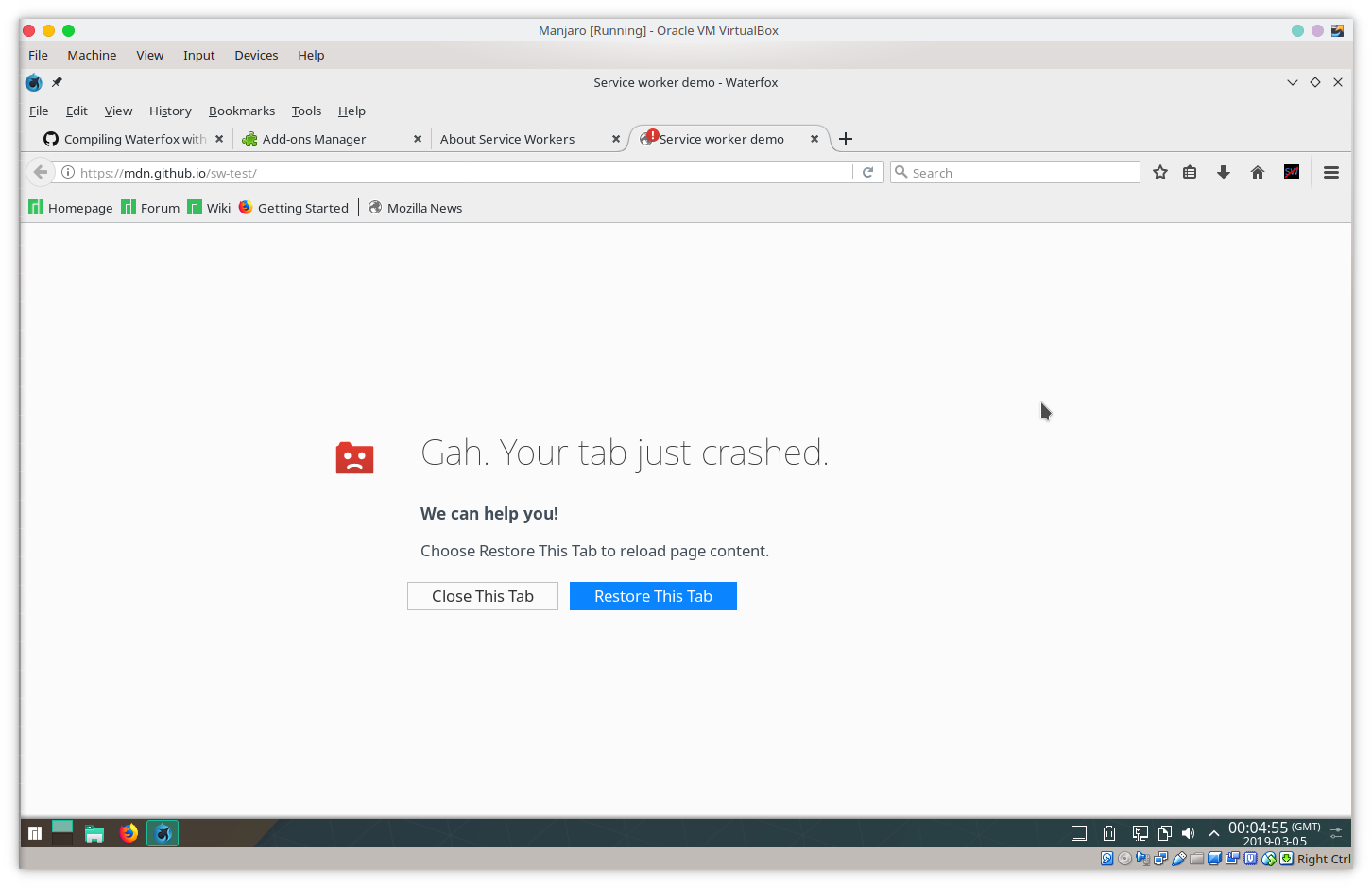
Task: Click the Back arrow in the navigation bar
Action: pos(40,172)
